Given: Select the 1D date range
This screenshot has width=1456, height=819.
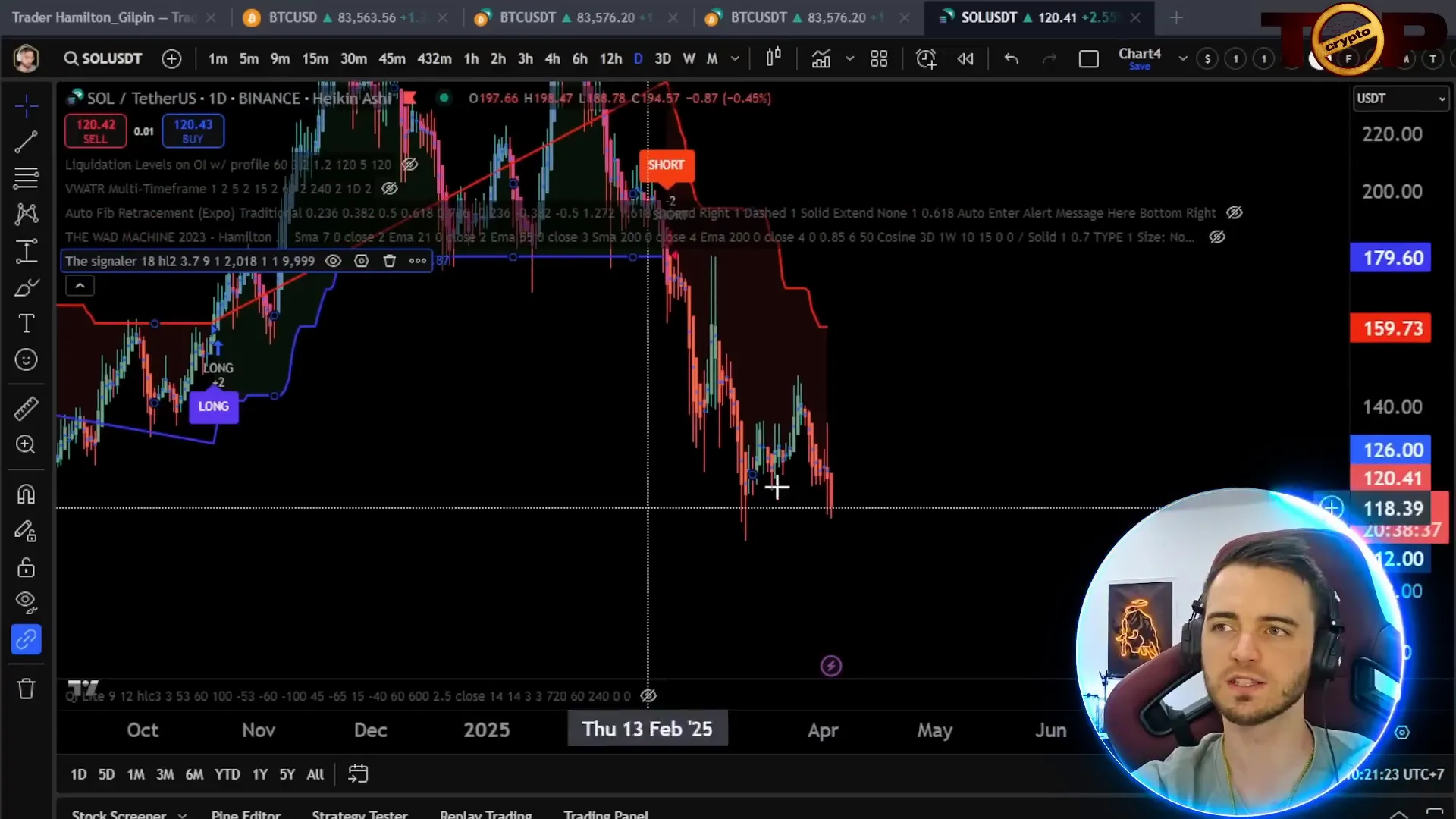Looking at the screenshot, I should point(78,774).
